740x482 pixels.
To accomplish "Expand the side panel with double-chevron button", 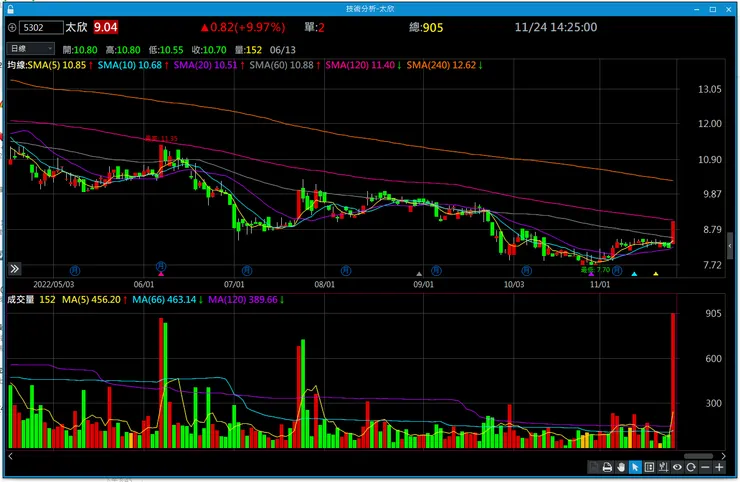I will [x=15, y=269].
